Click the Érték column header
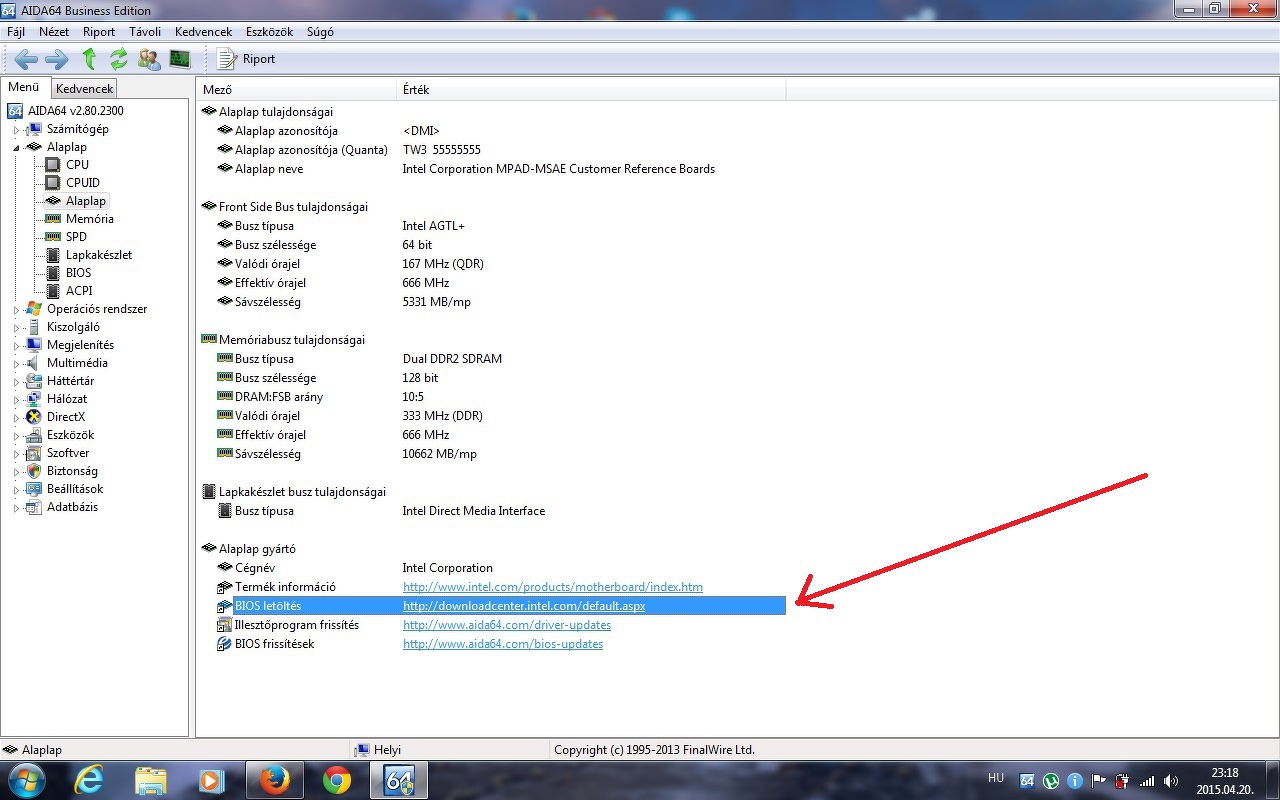This screenshot has width=1280, height=800. click(x=592, y=90)
